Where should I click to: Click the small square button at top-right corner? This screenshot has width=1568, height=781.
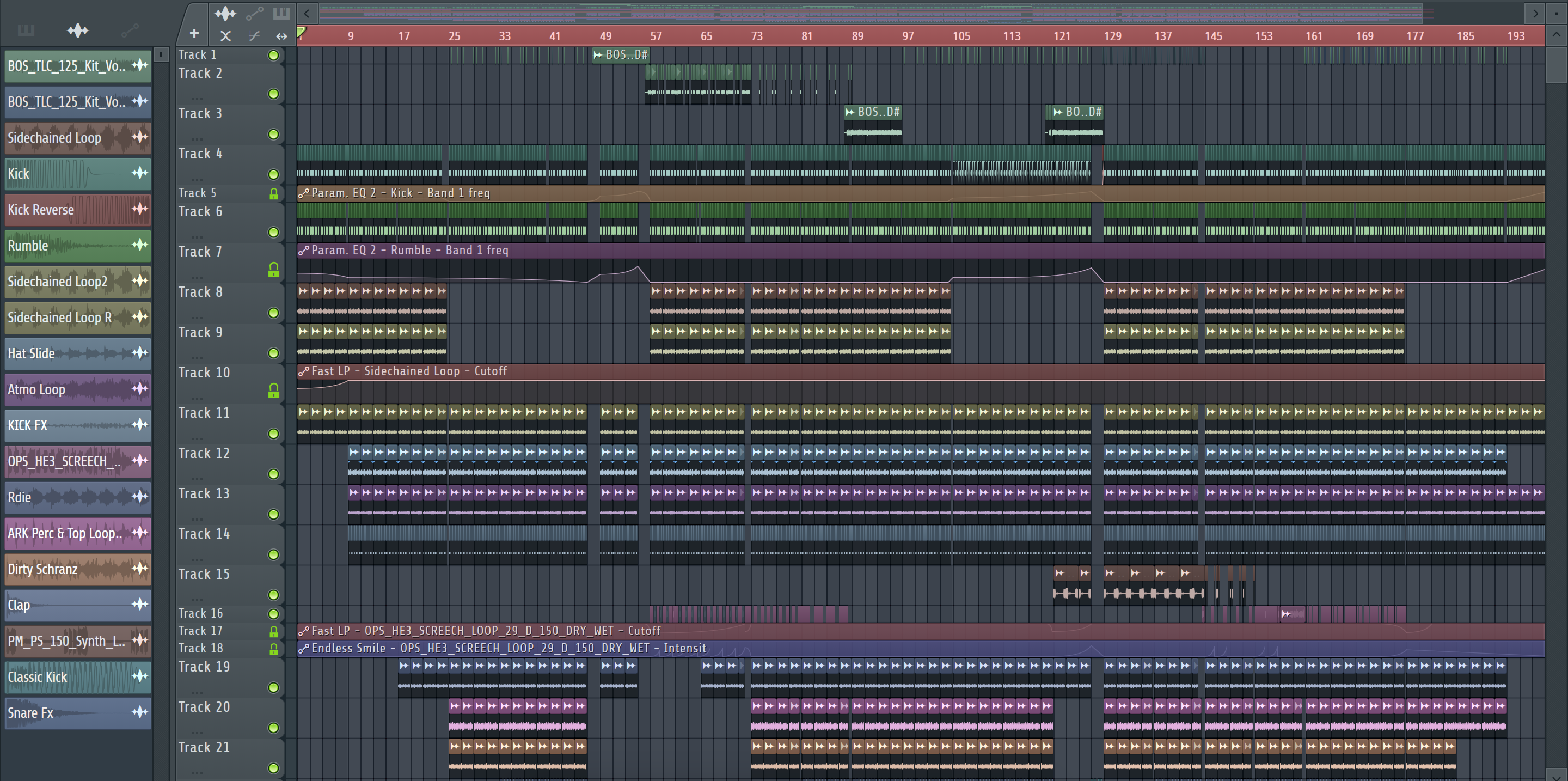point(1556,13)
